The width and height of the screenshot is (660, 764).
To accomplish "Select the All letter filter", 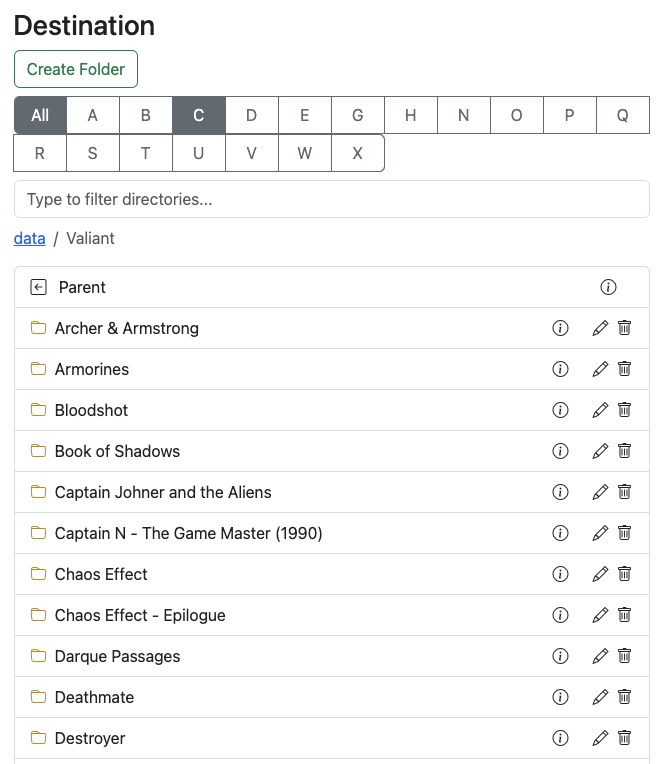I will point(40,115).
